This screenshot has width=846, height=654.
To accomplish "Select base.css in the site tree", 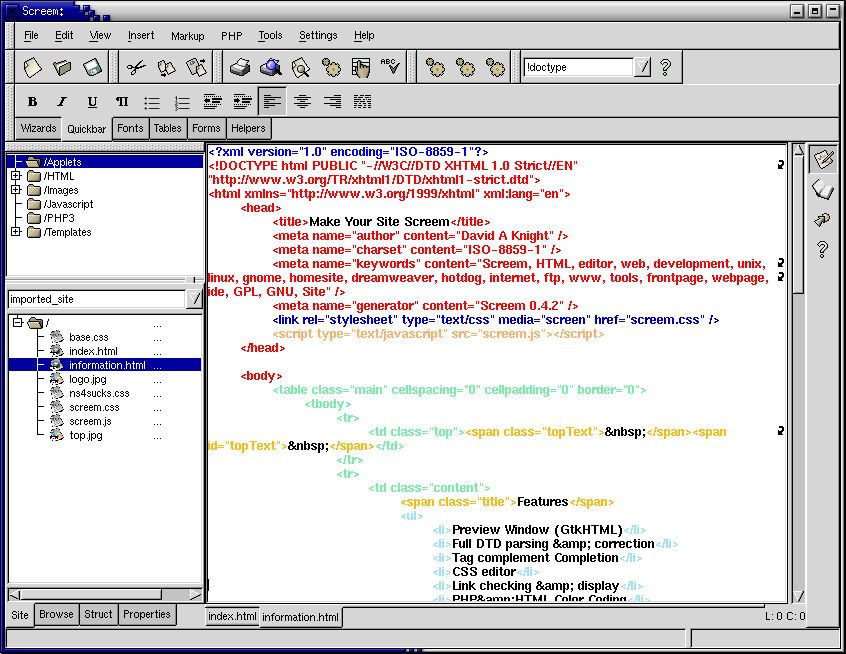I will coord(88,337).
